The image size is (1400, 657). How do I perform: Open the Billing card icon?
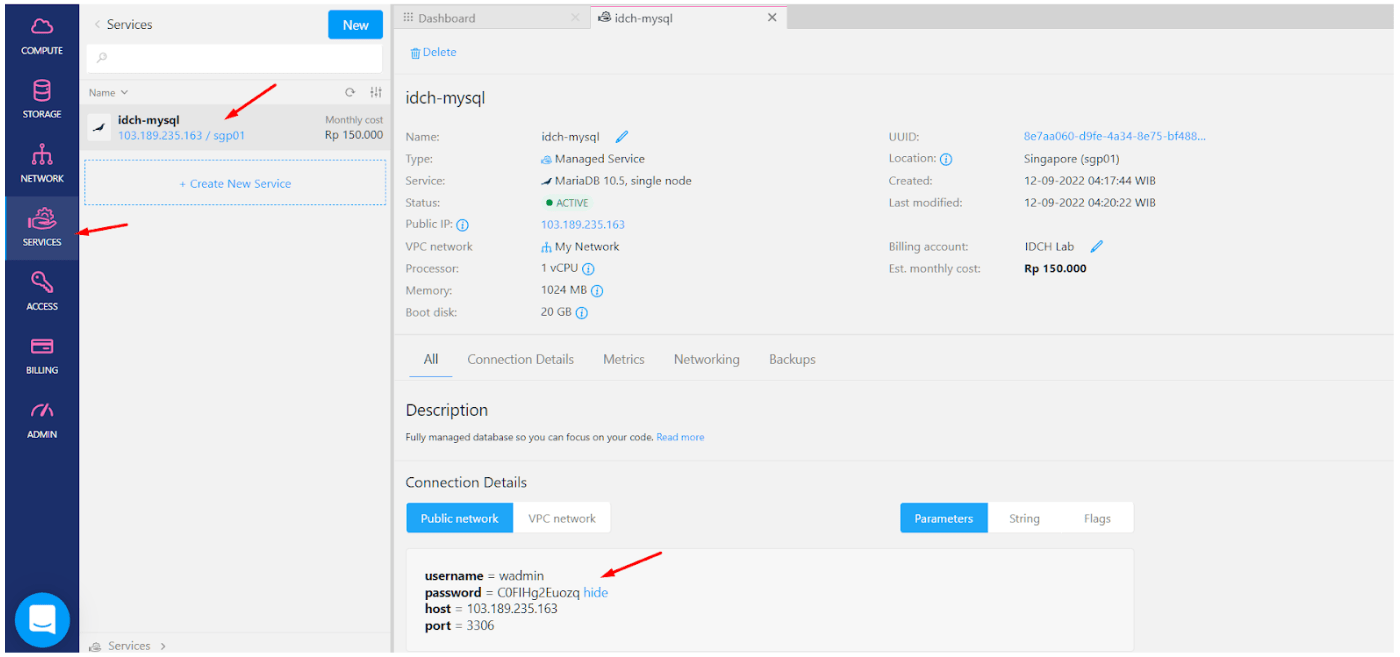(42, 347)
